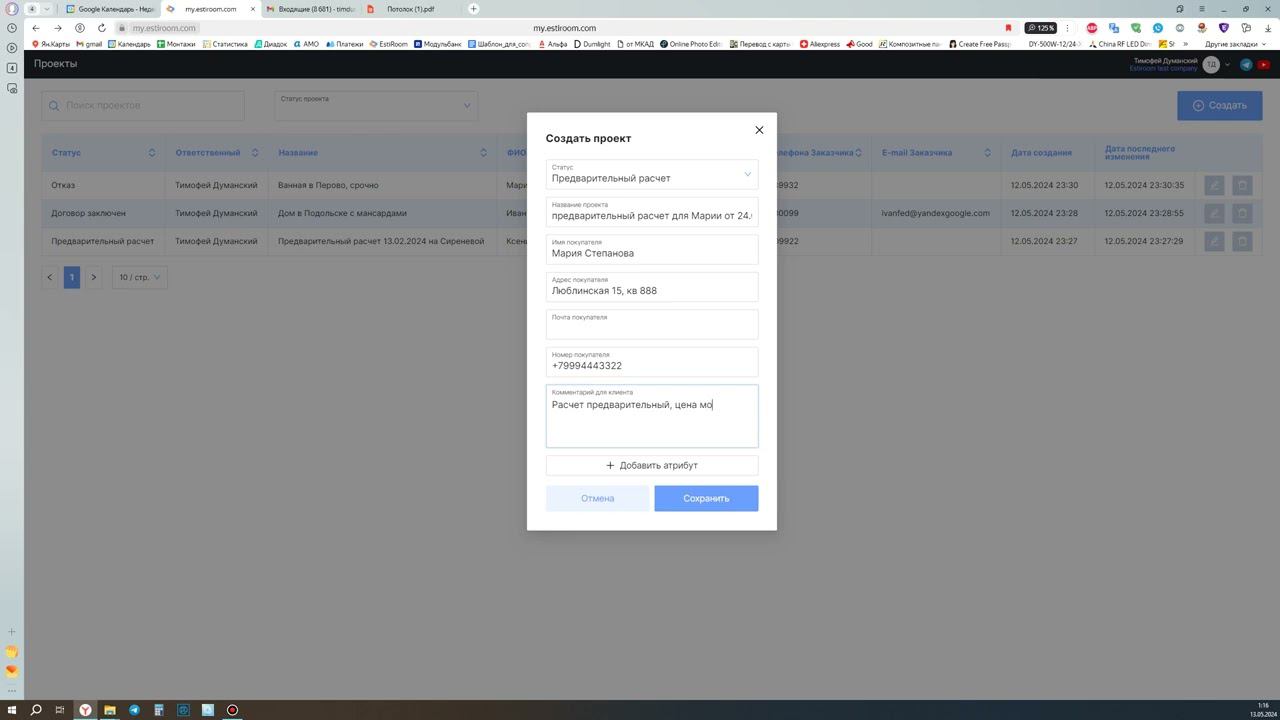
Task: Click Дата создания column header
Action: pos(1041,153)
